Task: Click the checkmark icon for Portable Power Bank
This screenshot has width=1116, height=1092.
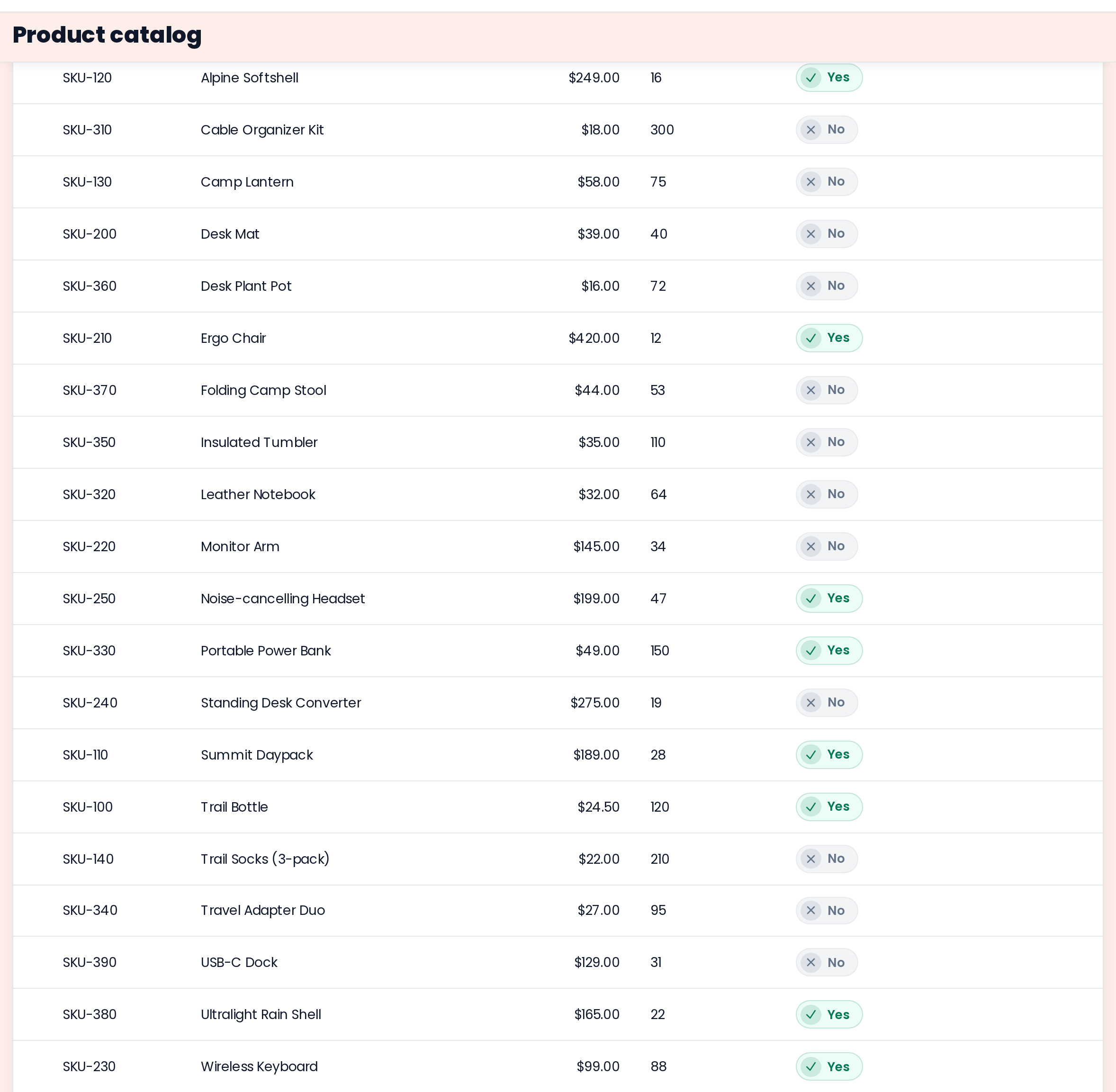Action: (x=811, y=650)
